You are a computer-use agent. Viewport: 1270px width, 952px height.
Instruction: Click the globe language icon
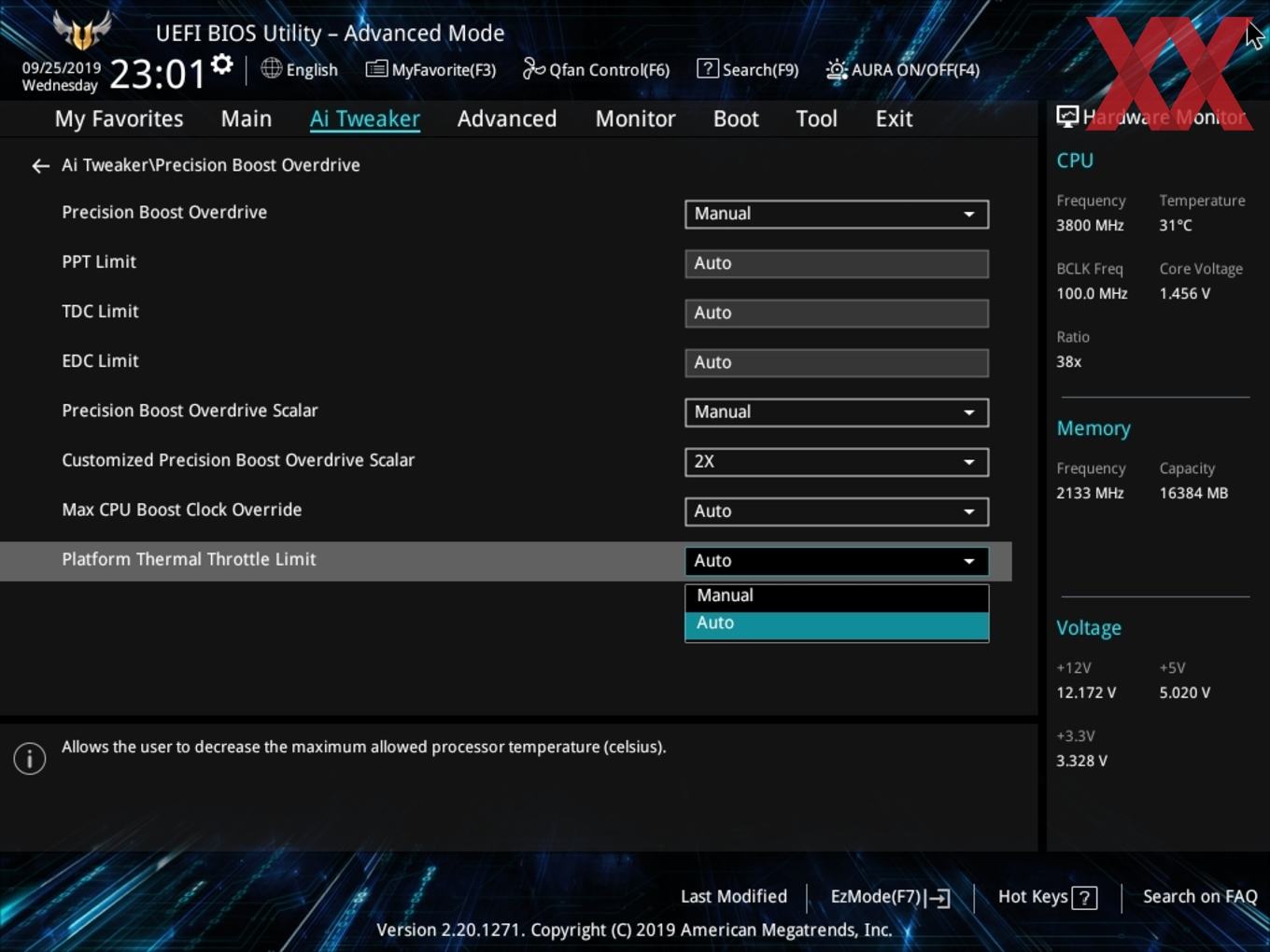(x=271, y=68)
